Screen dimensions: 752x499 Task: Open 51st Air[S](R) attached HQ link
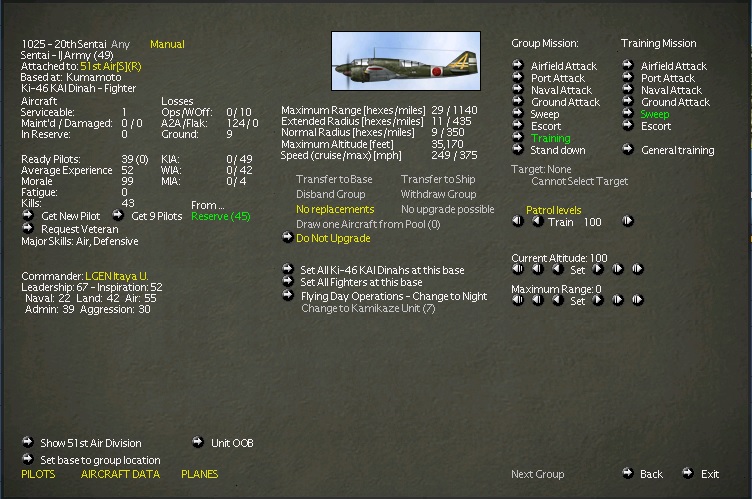click(x=111, y=66)
